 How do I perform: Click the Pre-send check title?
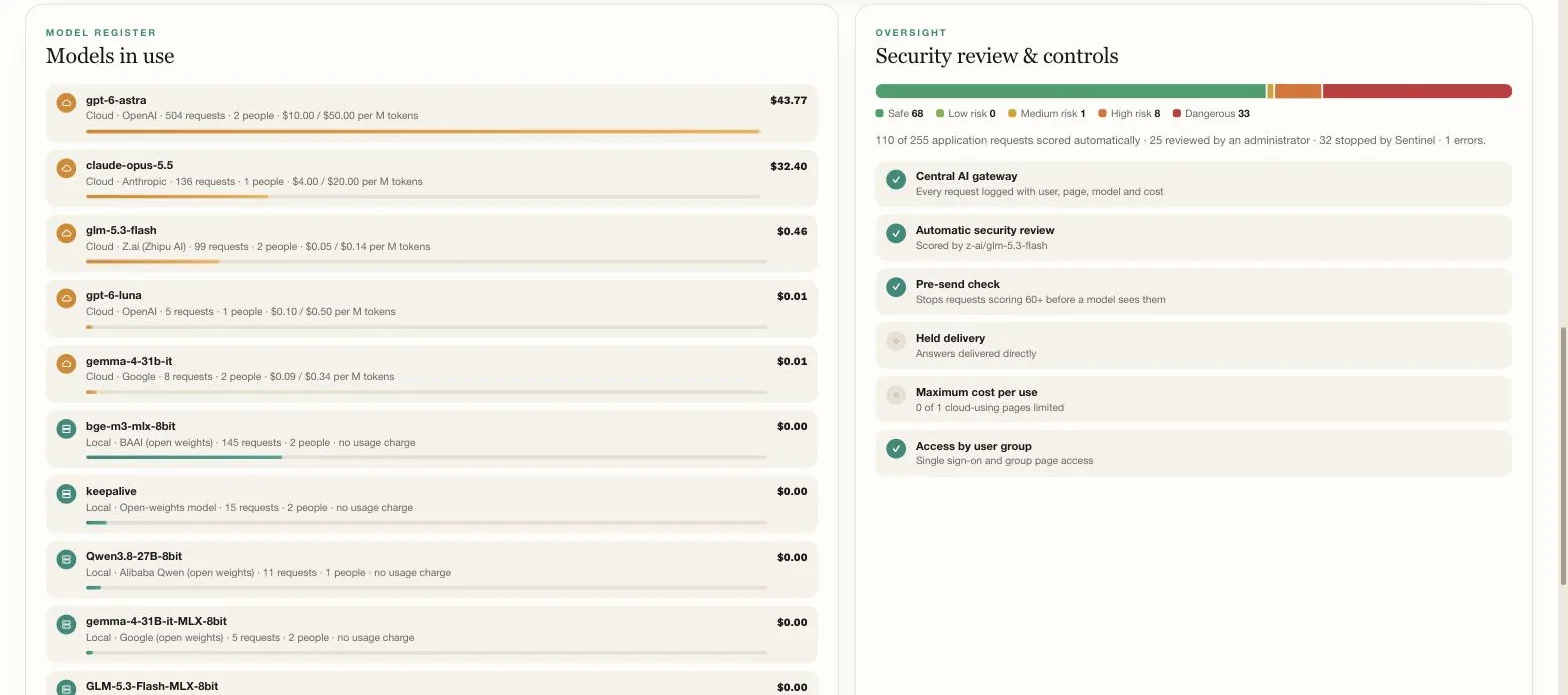(957, 284)
